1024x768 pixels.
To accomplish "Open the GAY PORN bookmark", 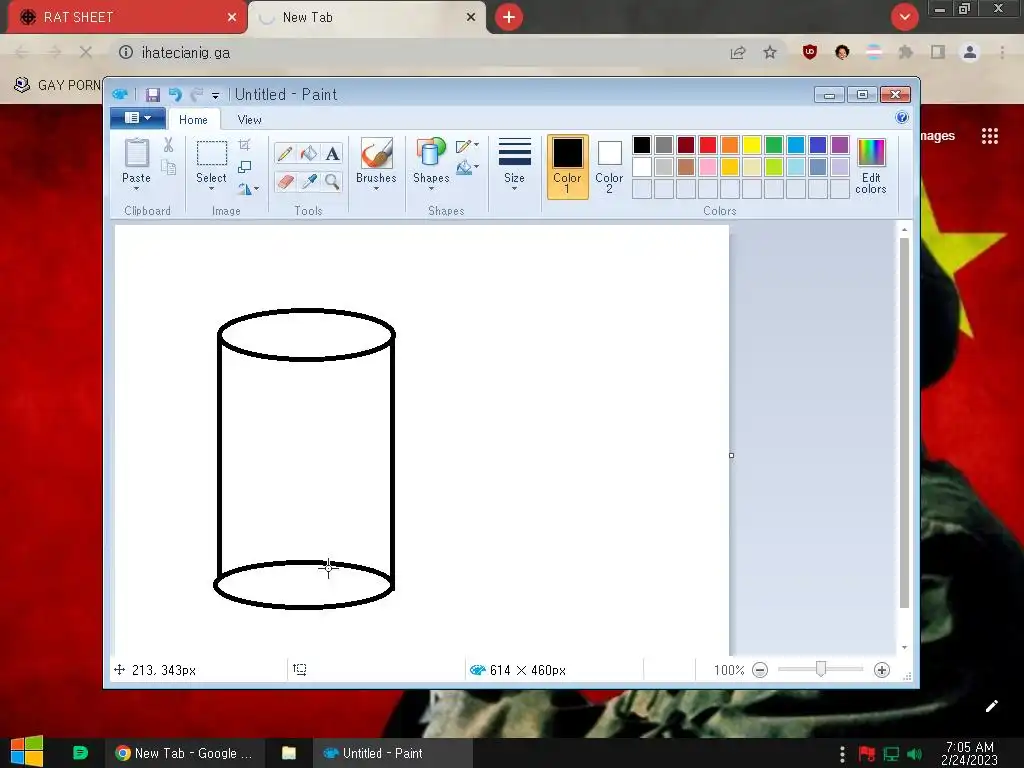I will [57, 85].
